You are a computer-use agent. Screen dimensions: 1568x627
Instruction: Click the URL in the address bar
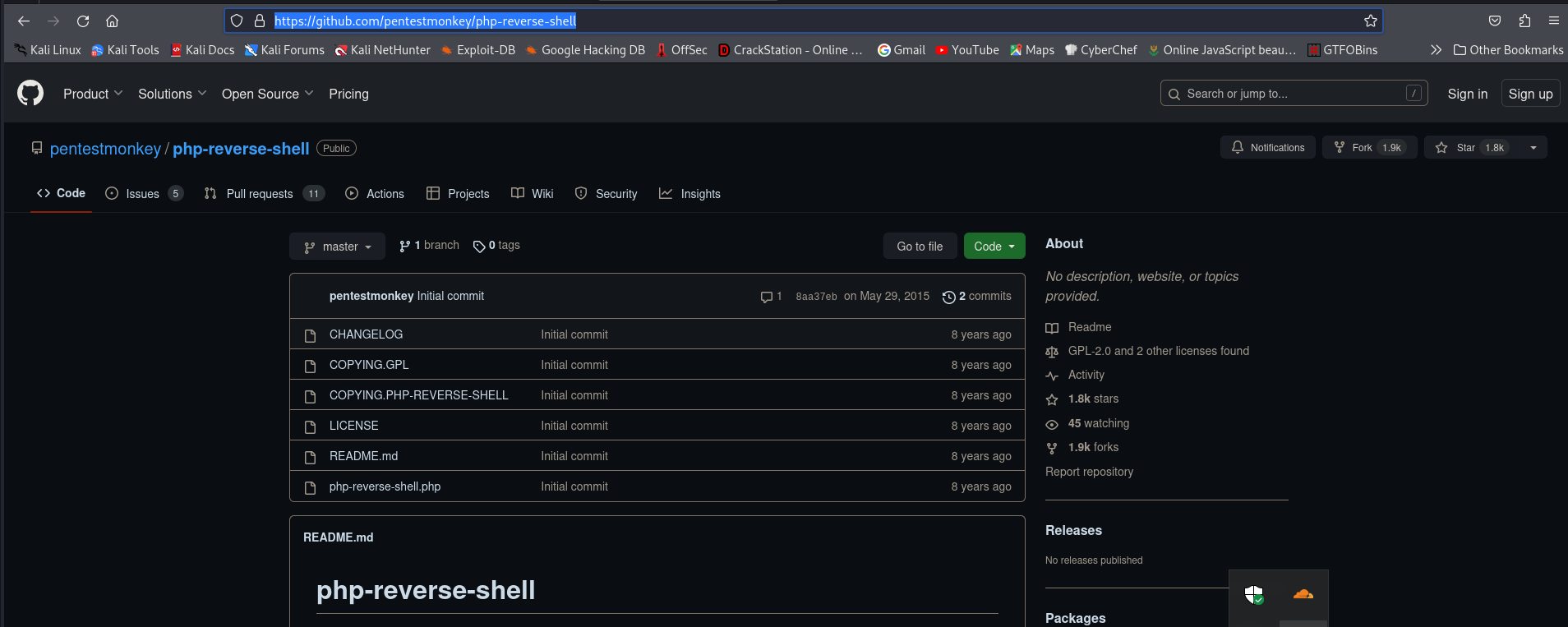click(425, 21)
